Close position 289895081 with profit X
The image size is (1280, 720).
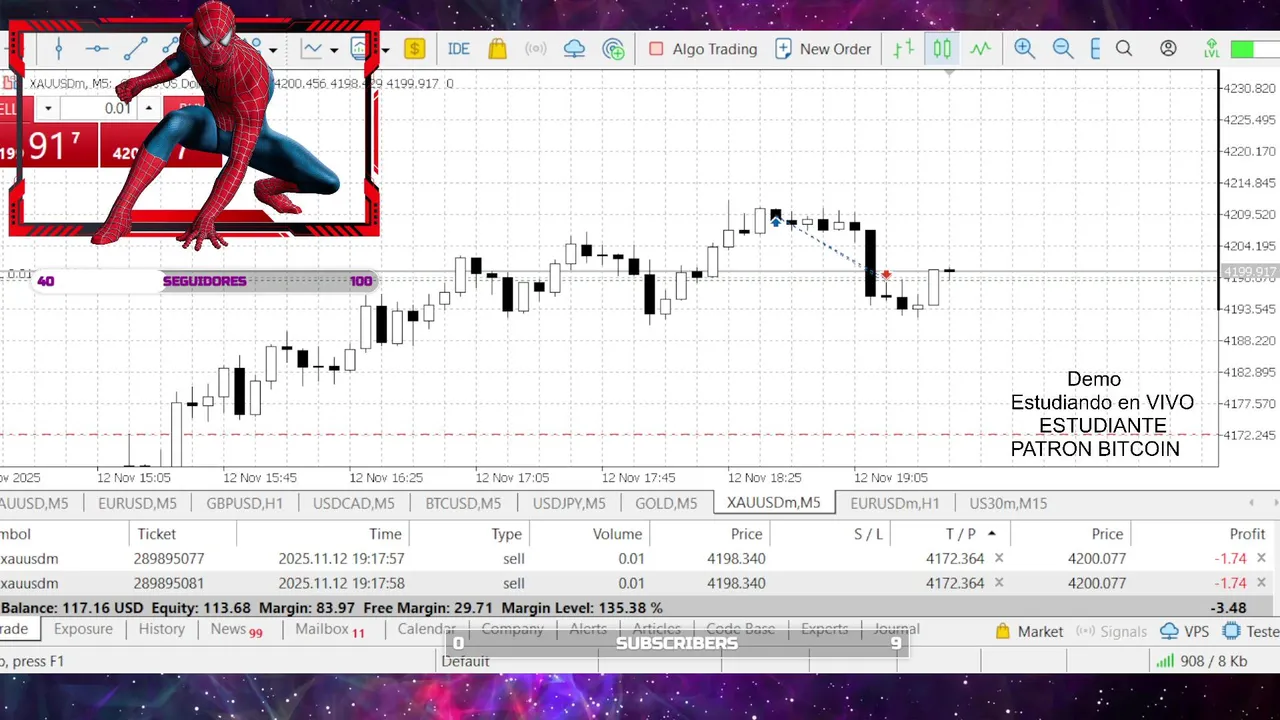1261,583
